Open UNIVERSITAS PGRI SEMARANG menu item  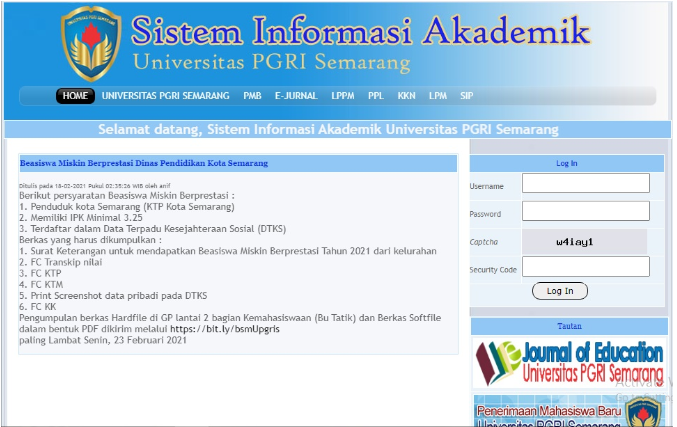[167, 96]
